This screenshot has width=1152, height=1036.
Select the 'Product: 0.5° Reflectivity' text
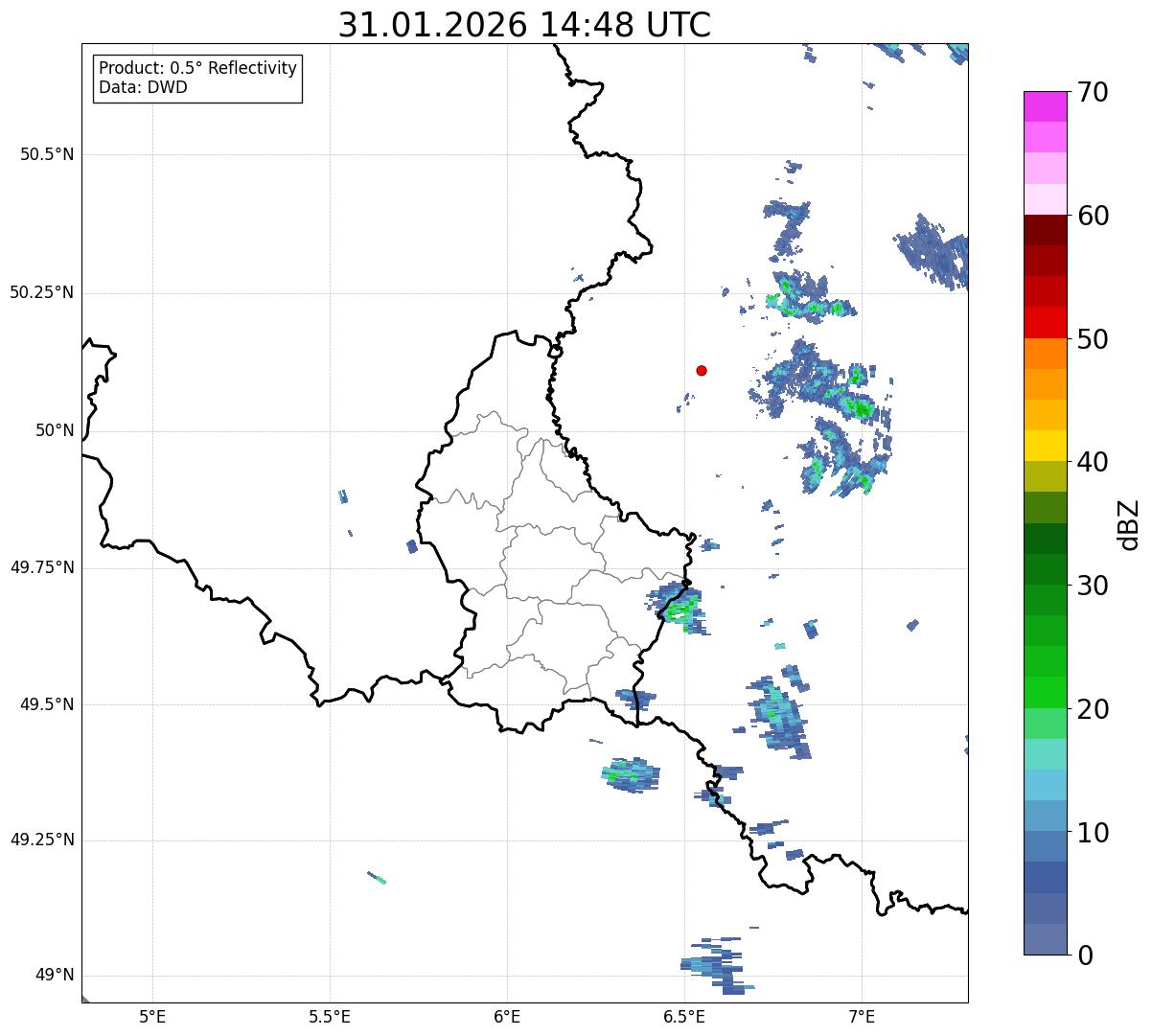click(197, 69)
